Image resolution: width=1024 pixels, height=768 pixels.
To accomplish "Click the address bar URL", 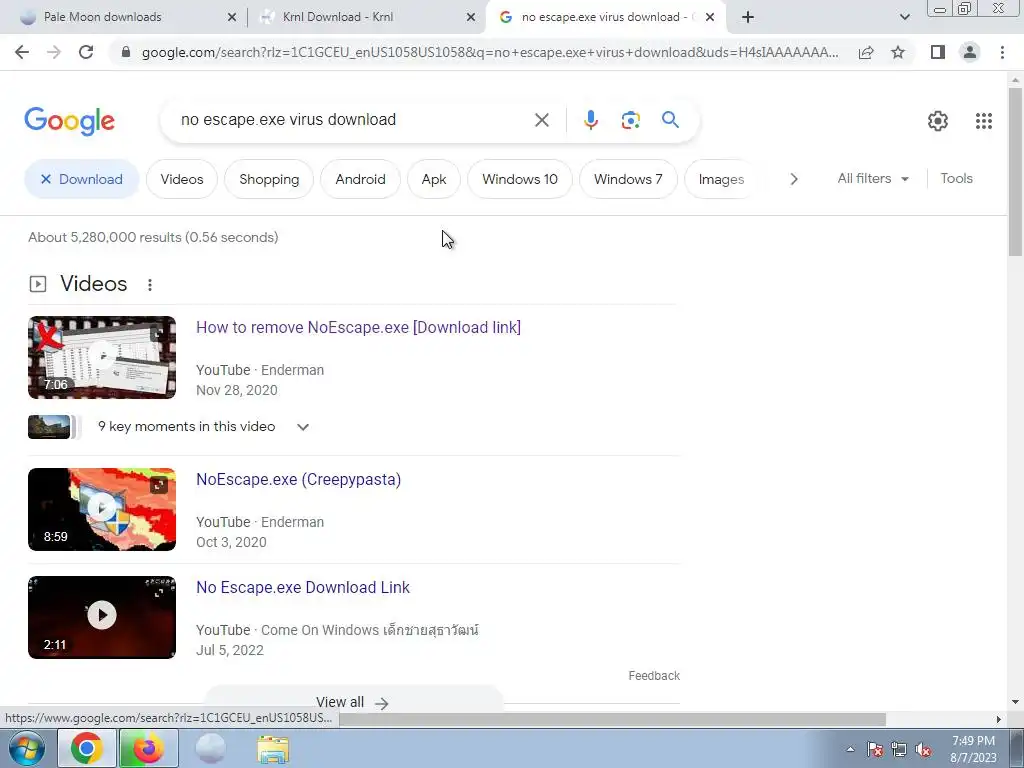I will point(490,52).
